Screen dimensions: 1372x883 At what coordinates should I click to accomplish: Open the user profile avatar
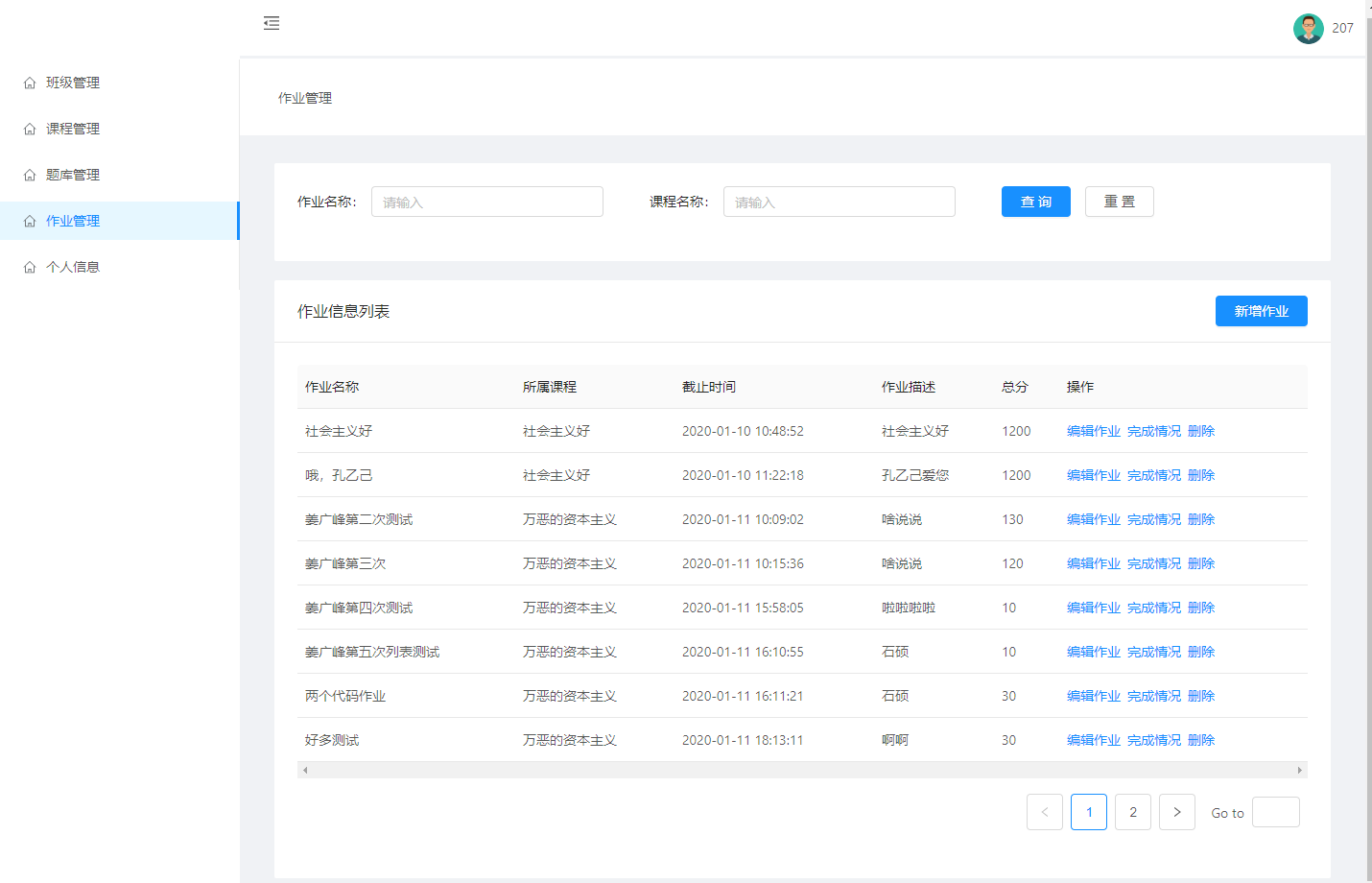coord(1308,28)
